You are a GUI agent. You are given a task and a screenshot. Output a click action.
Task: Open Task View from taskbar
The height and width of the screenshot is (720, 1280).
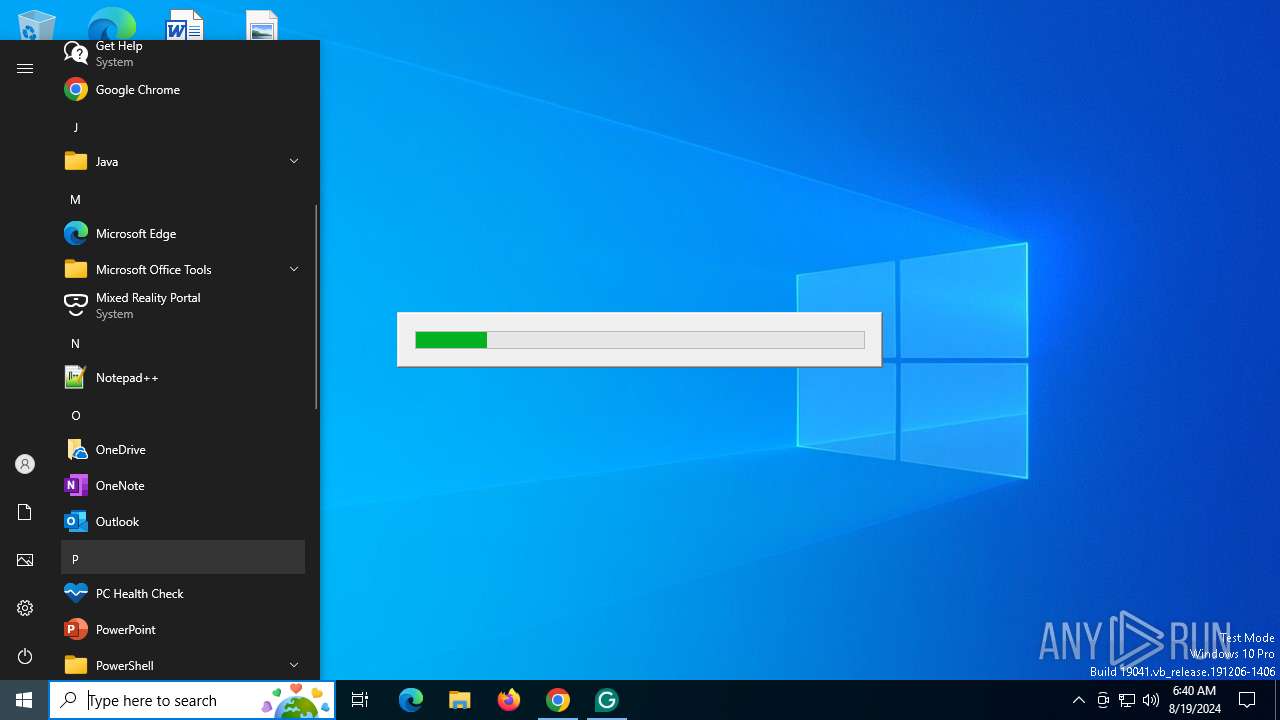coord(360,700)
